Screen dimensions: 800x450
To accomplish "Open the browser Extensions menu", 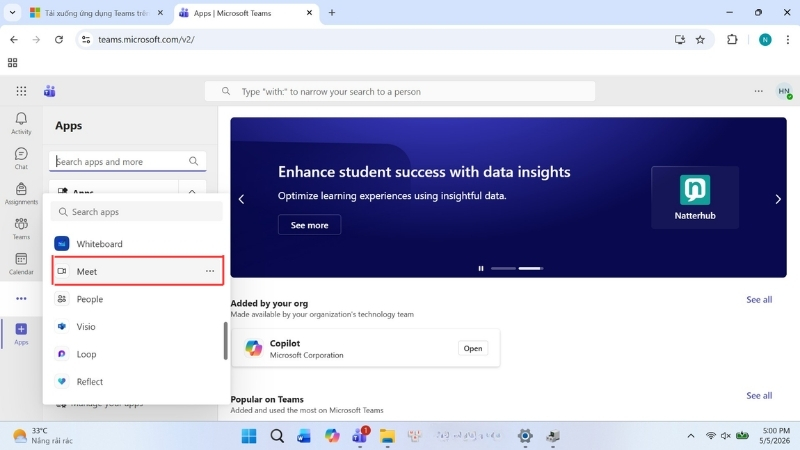I will [732, 39].
